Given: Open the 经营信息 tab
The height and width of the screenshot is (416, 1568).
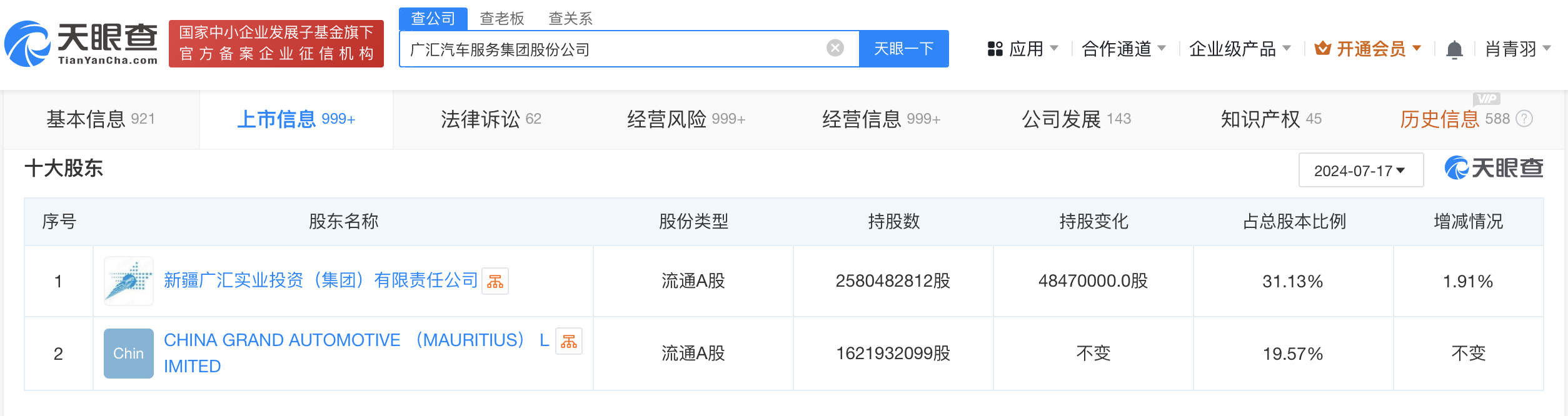Looking at the screenshot, I should tap(882, 119).
